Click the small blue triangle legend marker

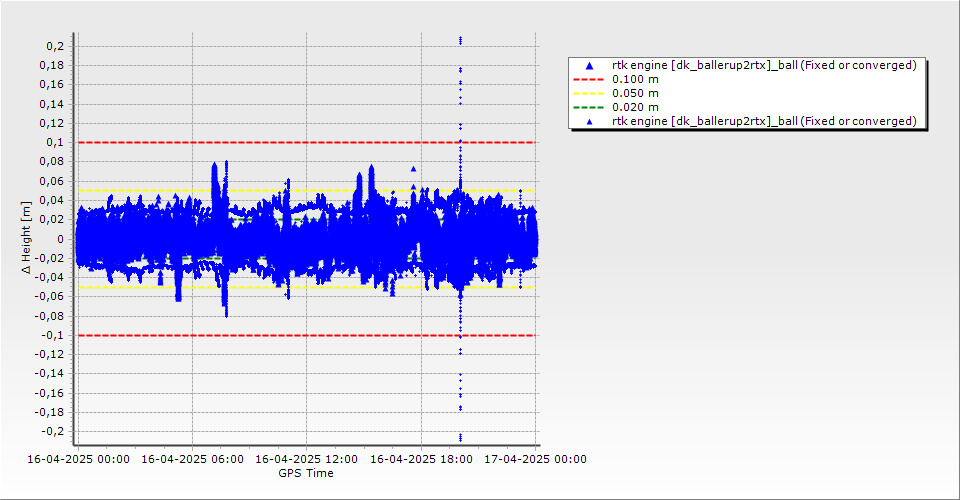[x=589, y=122]
